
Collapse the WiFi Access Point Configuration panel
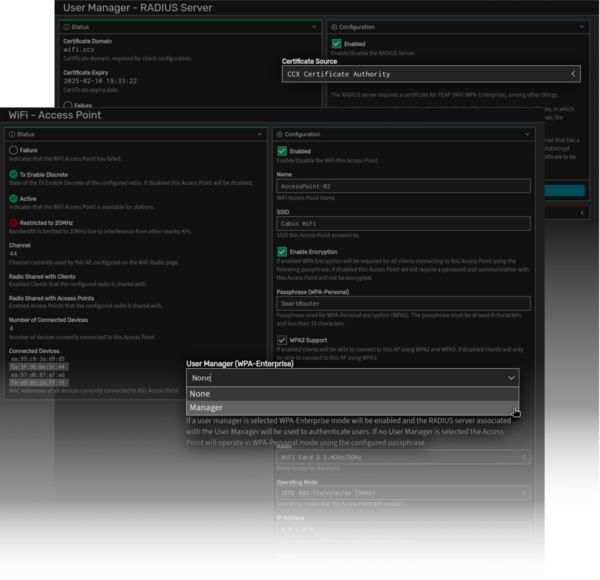coord(527,134)
